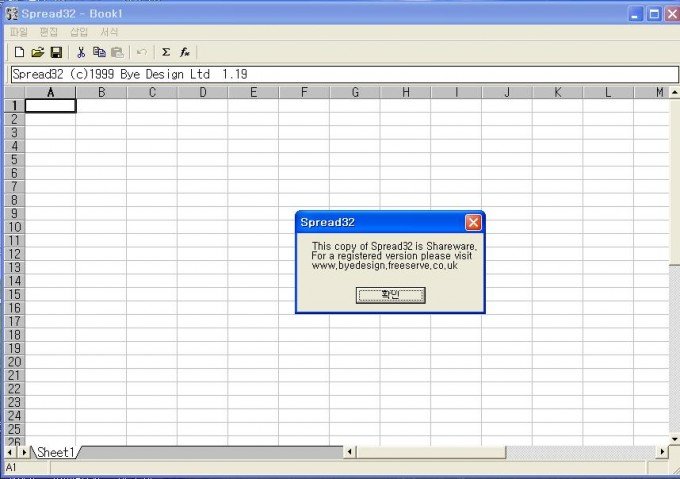The height and width of the screenshot is (479, 680).
Task: Click the horizontal scrollbar thumb
Action: coord(431,452)
